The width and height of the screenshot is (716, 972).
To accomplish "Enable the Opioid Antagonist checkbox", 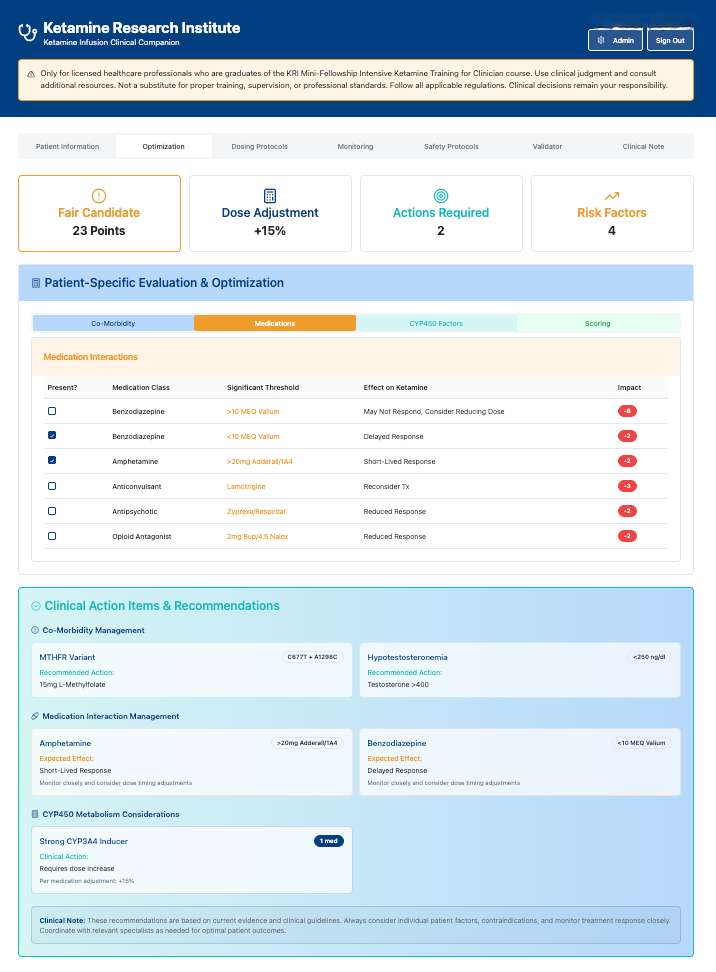I will click(52, 536).
